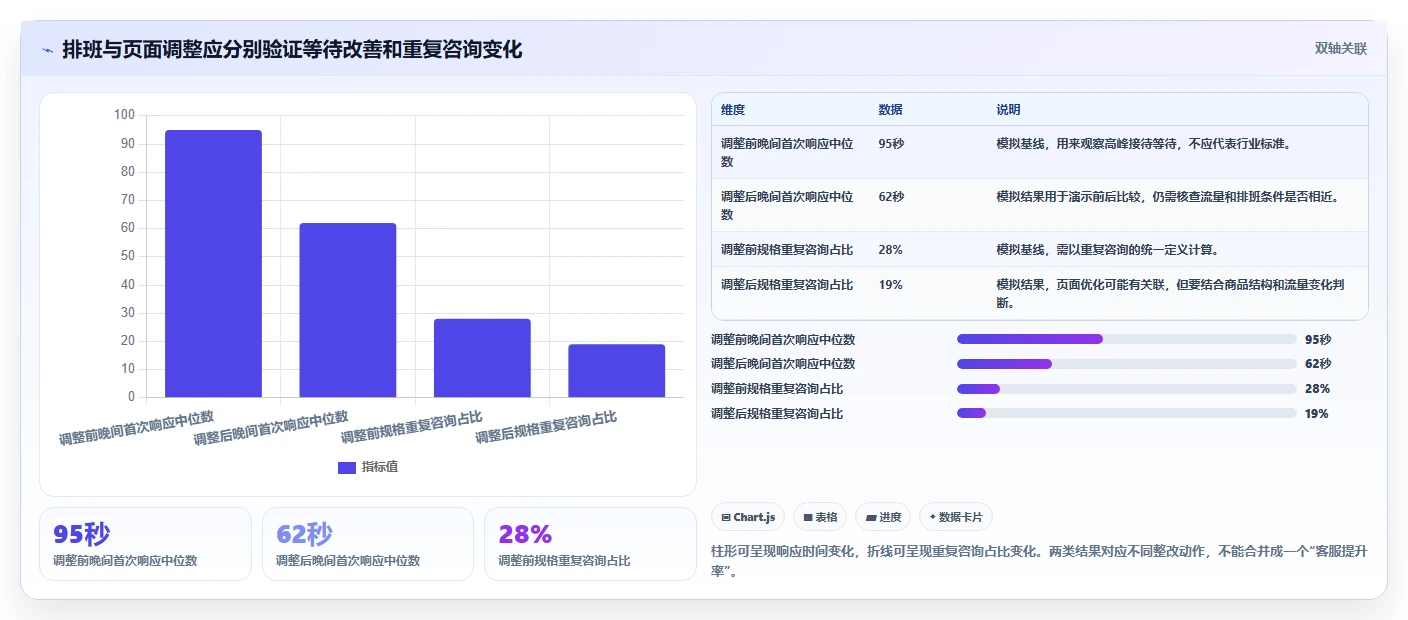1408x620 pixels.
Task: Open the 95秒 stat card
Action: (x=145, y=544)
